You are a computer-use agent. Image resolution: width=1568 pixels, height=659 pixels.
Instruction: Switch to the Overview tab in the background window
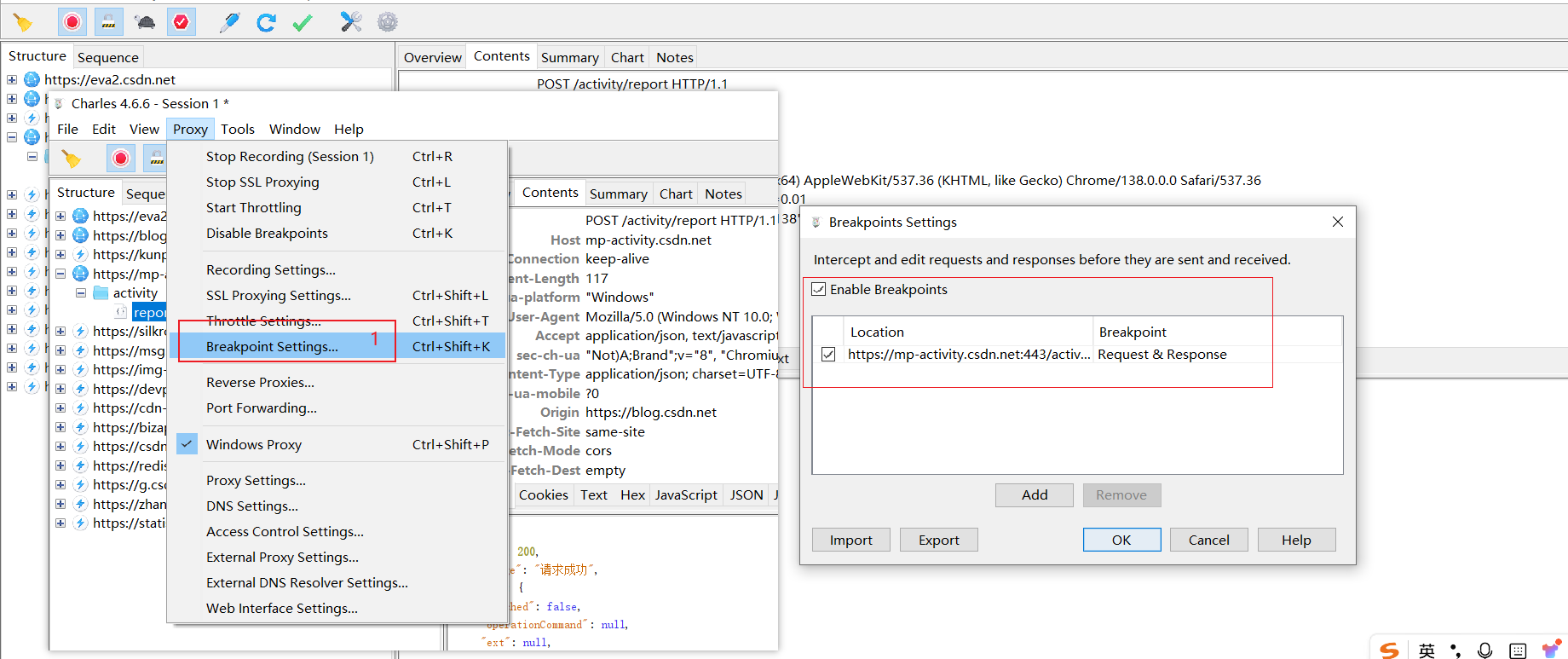(x=433, y=57)
